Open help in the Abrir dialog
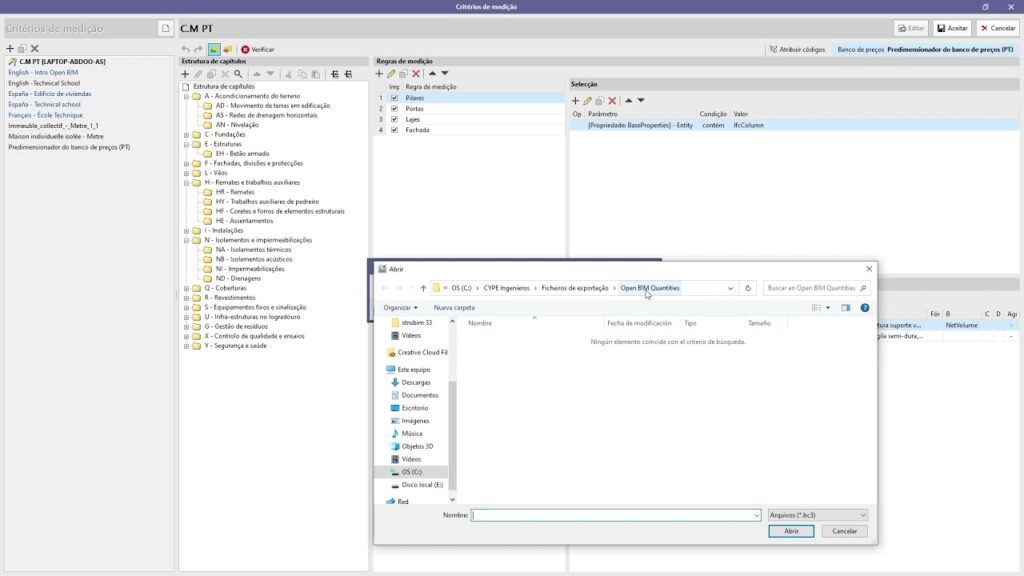Image resolution: width=1024 pixels, height=576 pixels. (865, 308)
